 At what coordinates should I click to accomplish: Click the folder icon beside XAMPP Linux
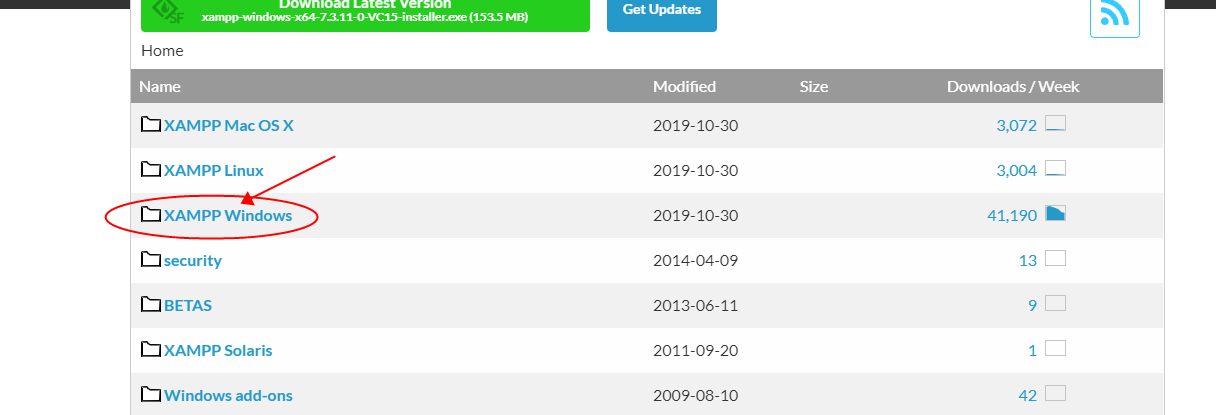[x=151, y=170]
